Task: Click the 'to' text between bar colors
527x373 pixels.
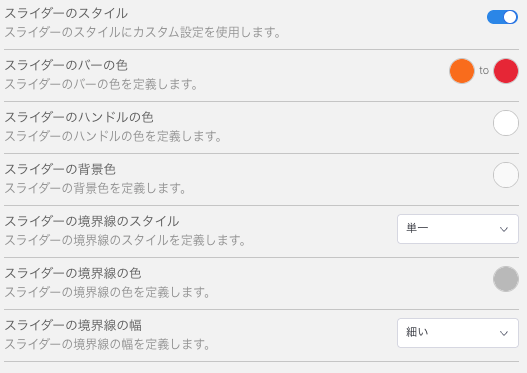Action: tap(484, 71)
